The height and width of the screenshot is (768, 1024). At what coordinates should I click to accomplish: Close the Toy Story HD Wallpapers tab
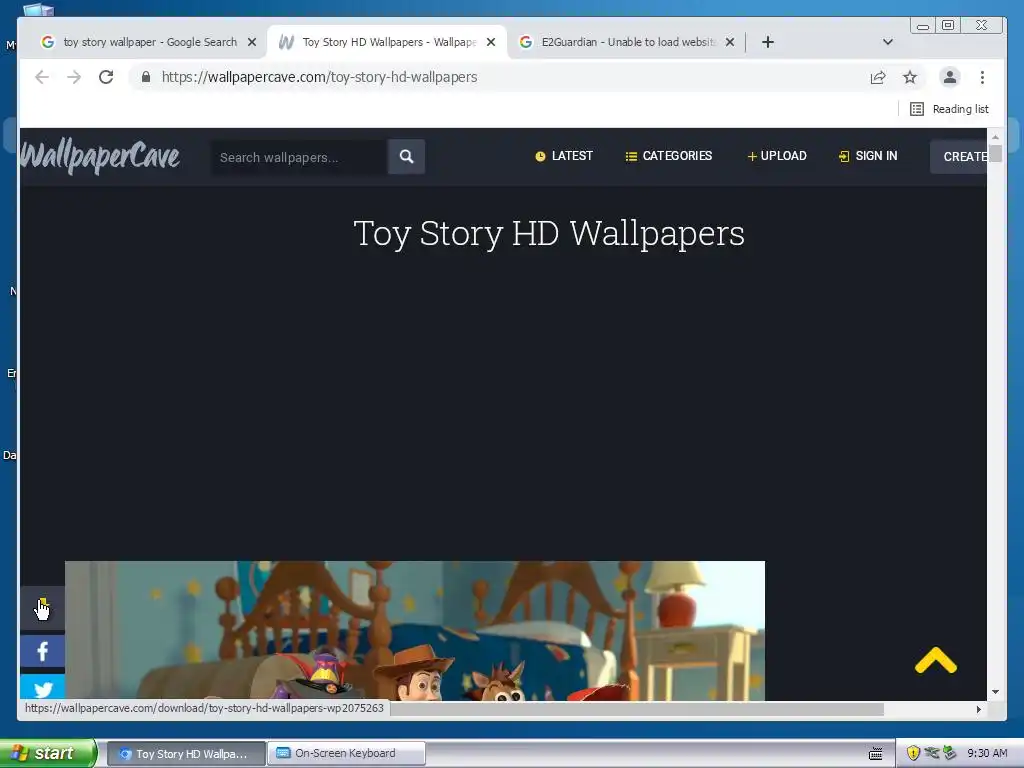(x=491, y=42)
